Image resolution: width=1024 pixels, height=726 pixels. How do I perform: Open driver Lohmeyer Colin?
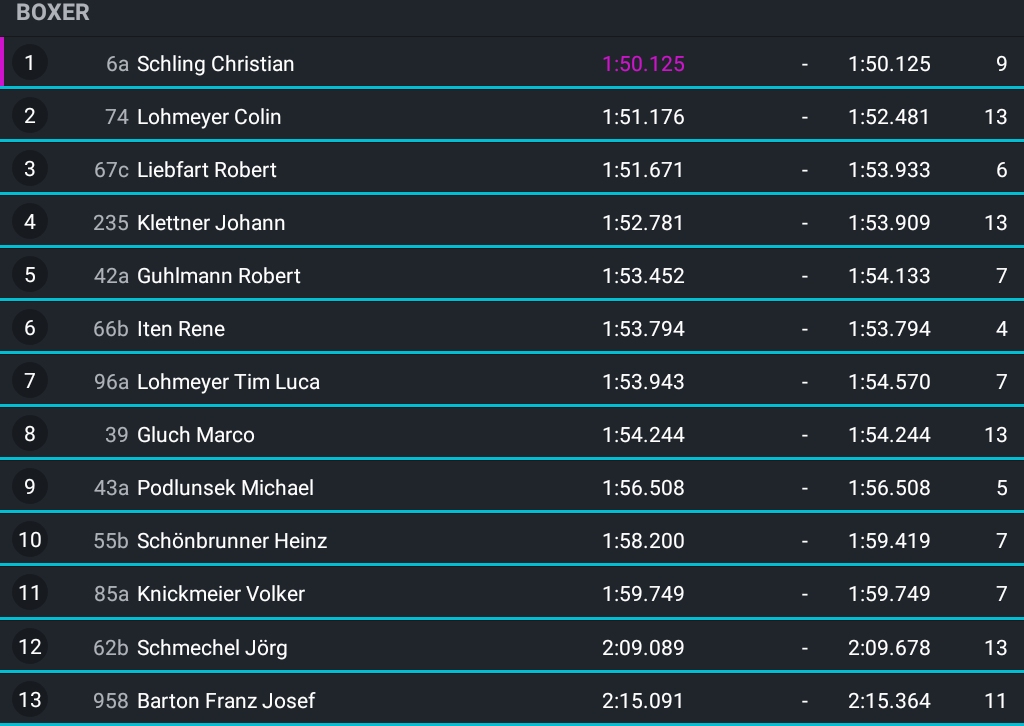[209, 117]
